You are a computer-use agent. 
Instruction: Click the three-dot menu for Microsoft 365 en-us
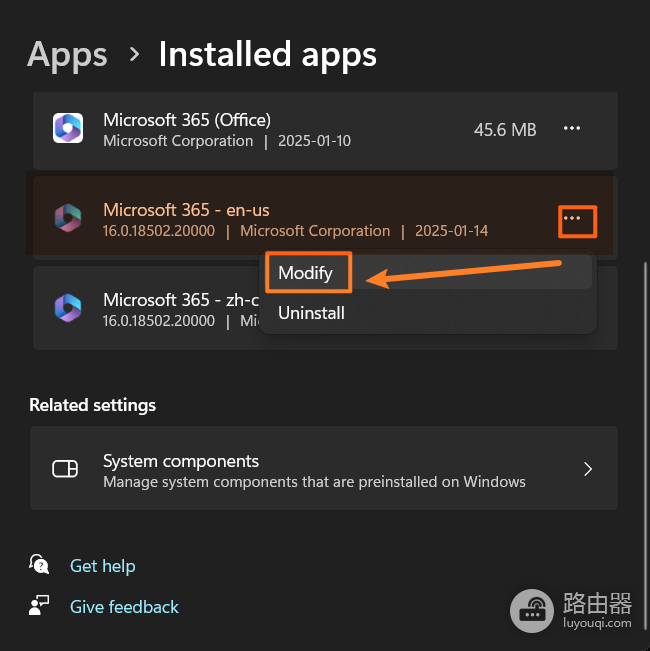pyautogui.click(x=572, y=218)
